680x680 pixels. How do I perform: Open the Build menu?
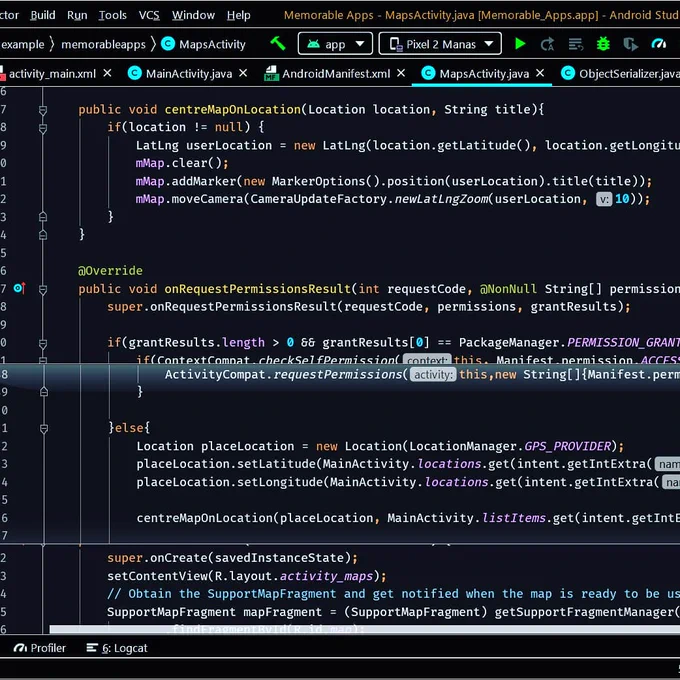43,15
